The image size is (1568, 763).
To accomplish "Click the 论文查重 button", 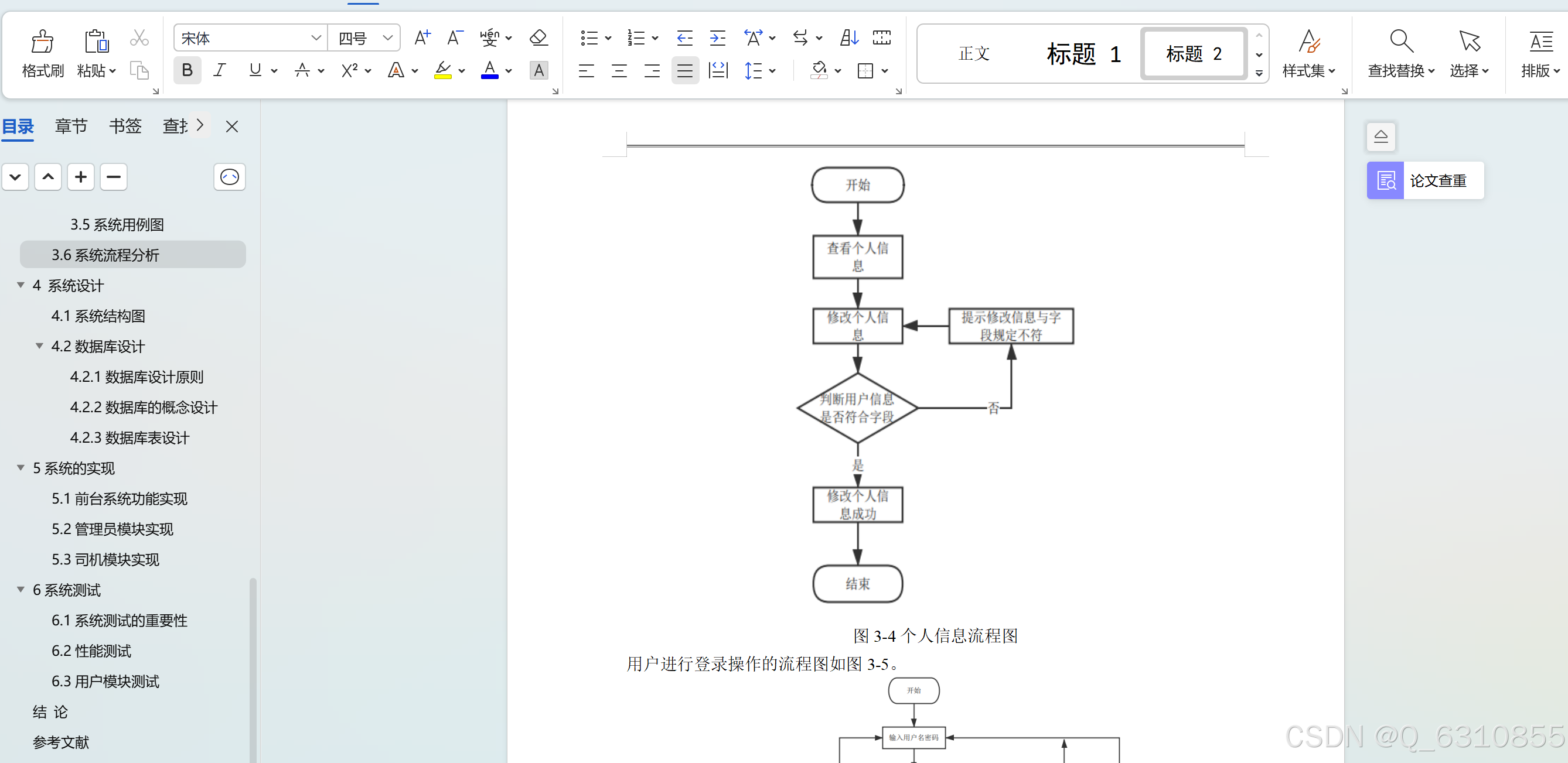I will (1425, 181).
